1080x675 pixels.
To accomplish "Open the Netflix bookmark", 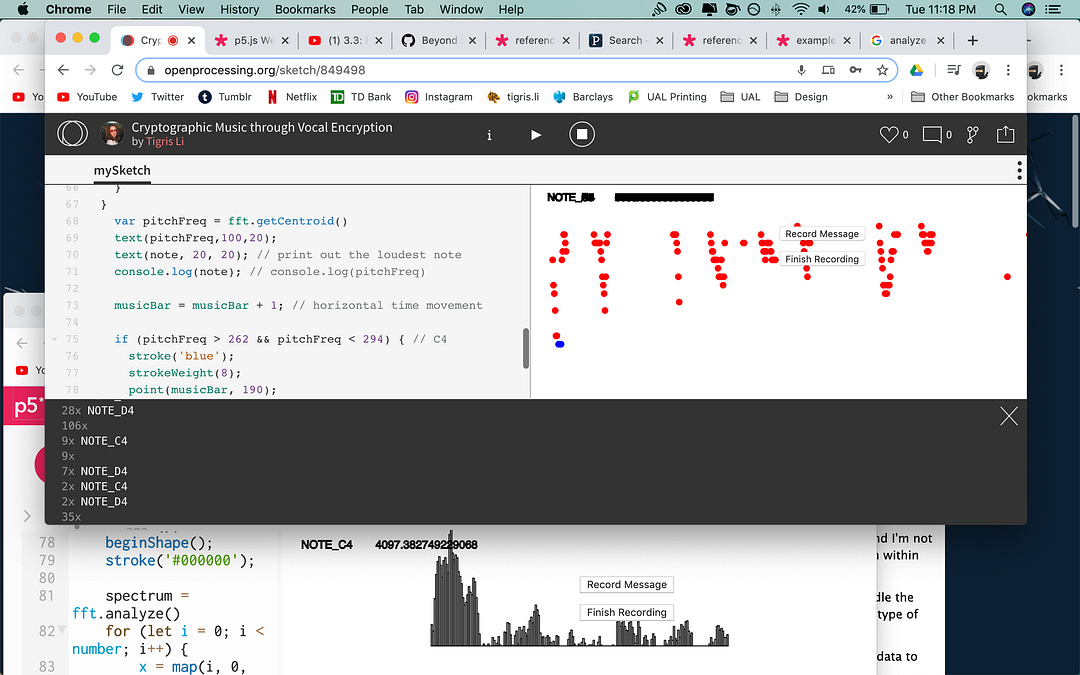I will [291, 97].
